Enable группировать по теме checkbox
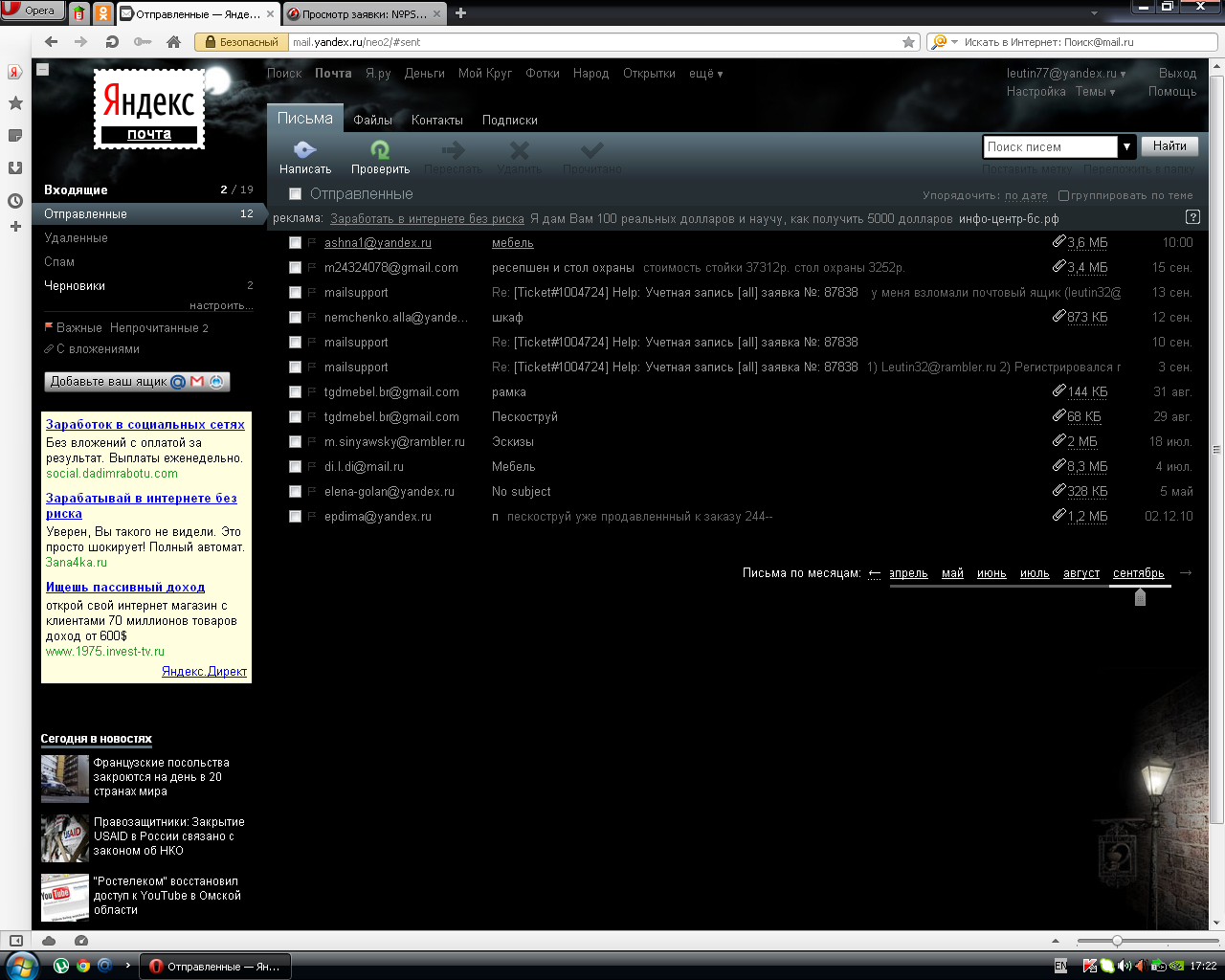The width and height of the screenshot is (1225, 980). (1063, 195)
